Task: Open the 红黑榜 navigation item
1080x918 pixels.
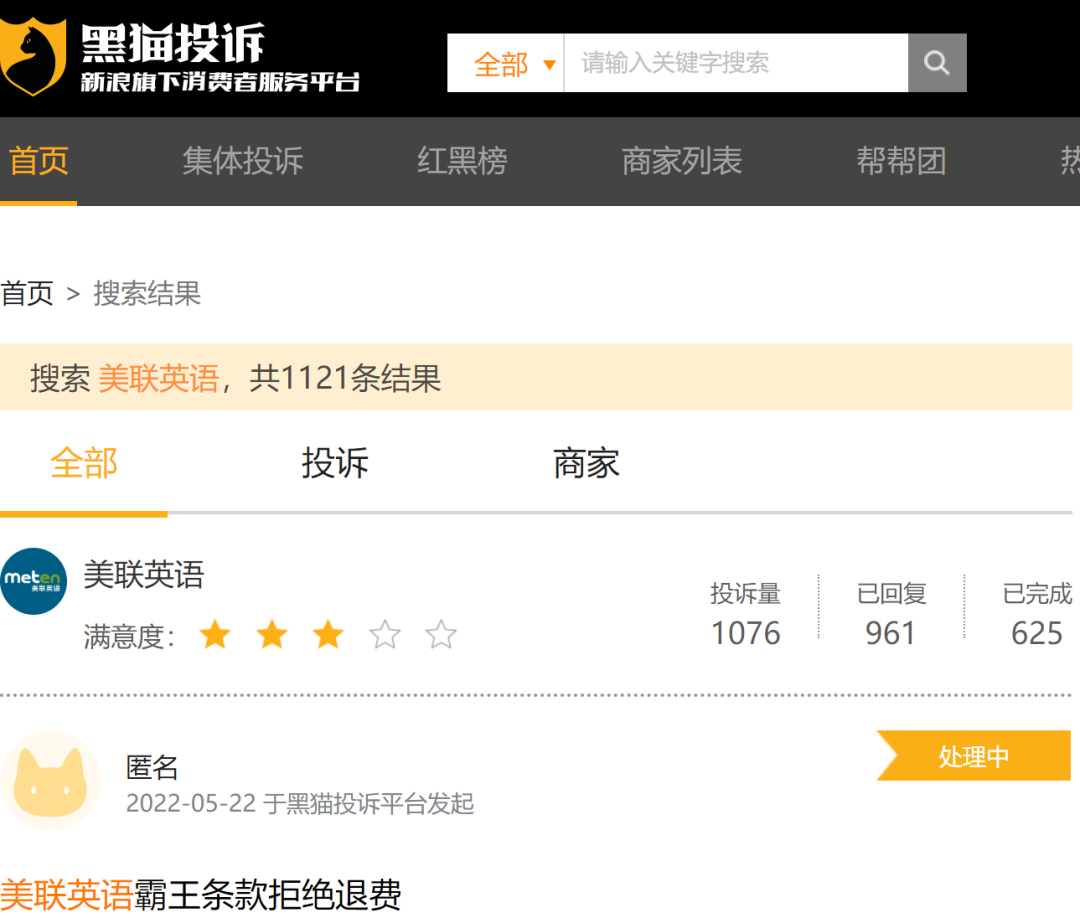Action: click(462, 161)
